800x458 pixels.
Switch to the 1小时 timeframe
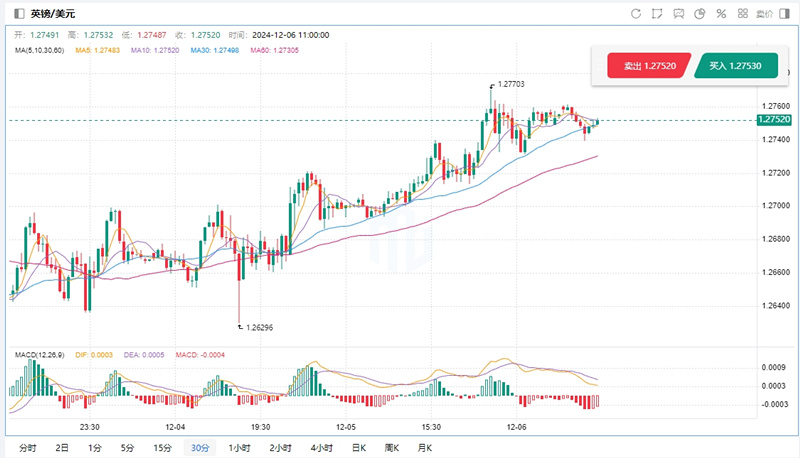point(239,447)
